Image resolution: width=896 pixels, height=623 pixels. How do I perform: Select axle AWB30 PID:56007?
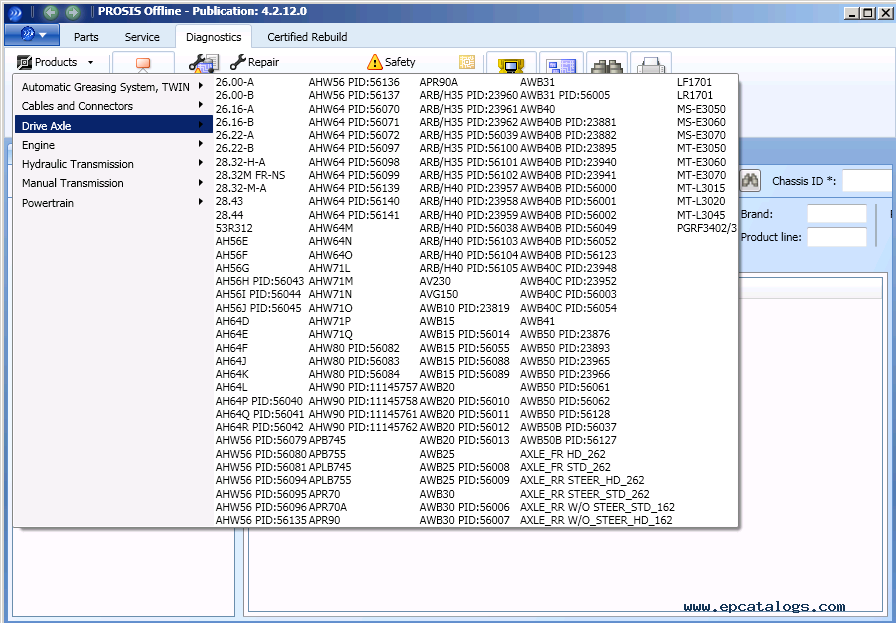465,520
